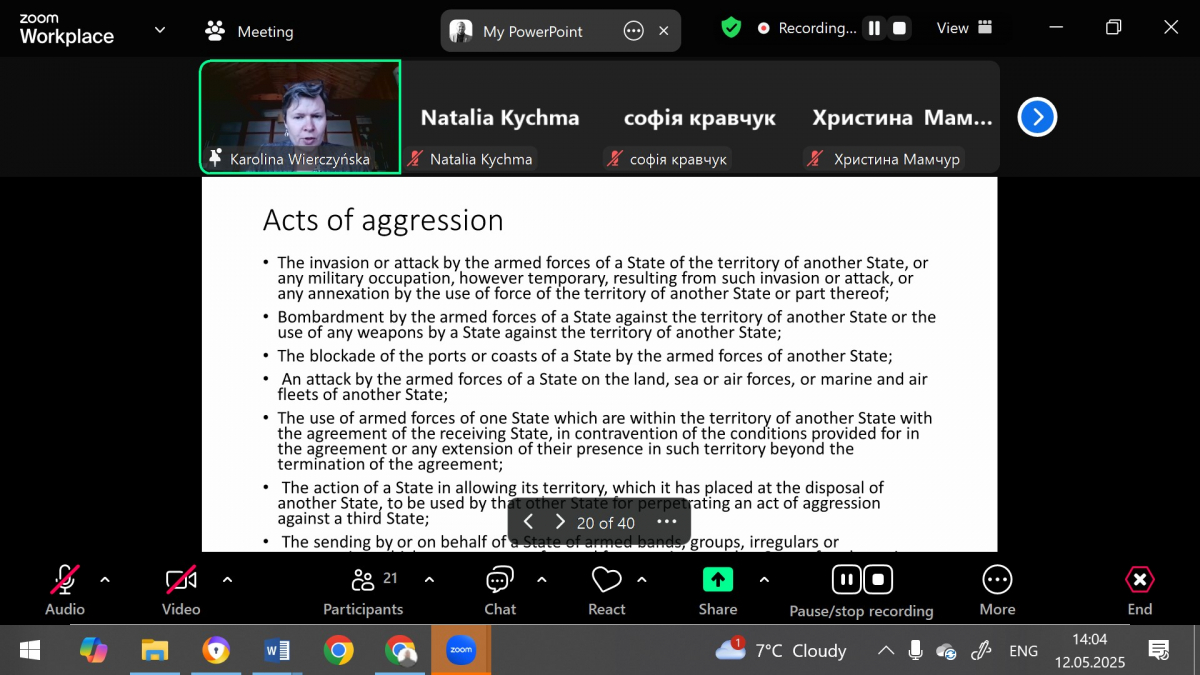This screenshot has width=1200, height=675.
Task: Click the green Share screen button
Action: 717,580
